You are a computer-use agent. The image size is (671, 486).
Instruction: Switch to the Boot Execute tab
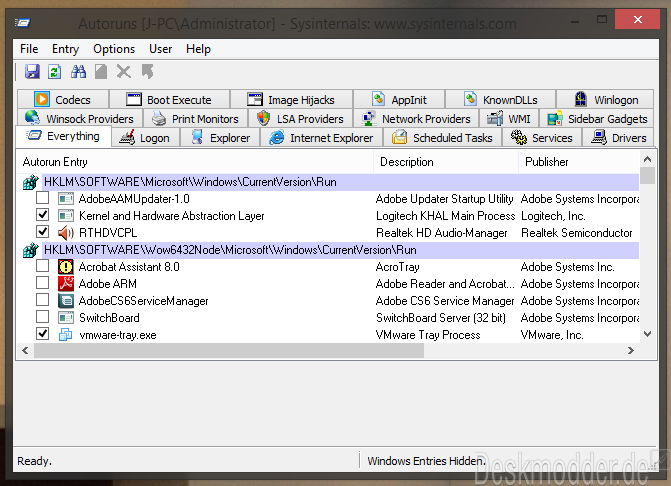169,99
